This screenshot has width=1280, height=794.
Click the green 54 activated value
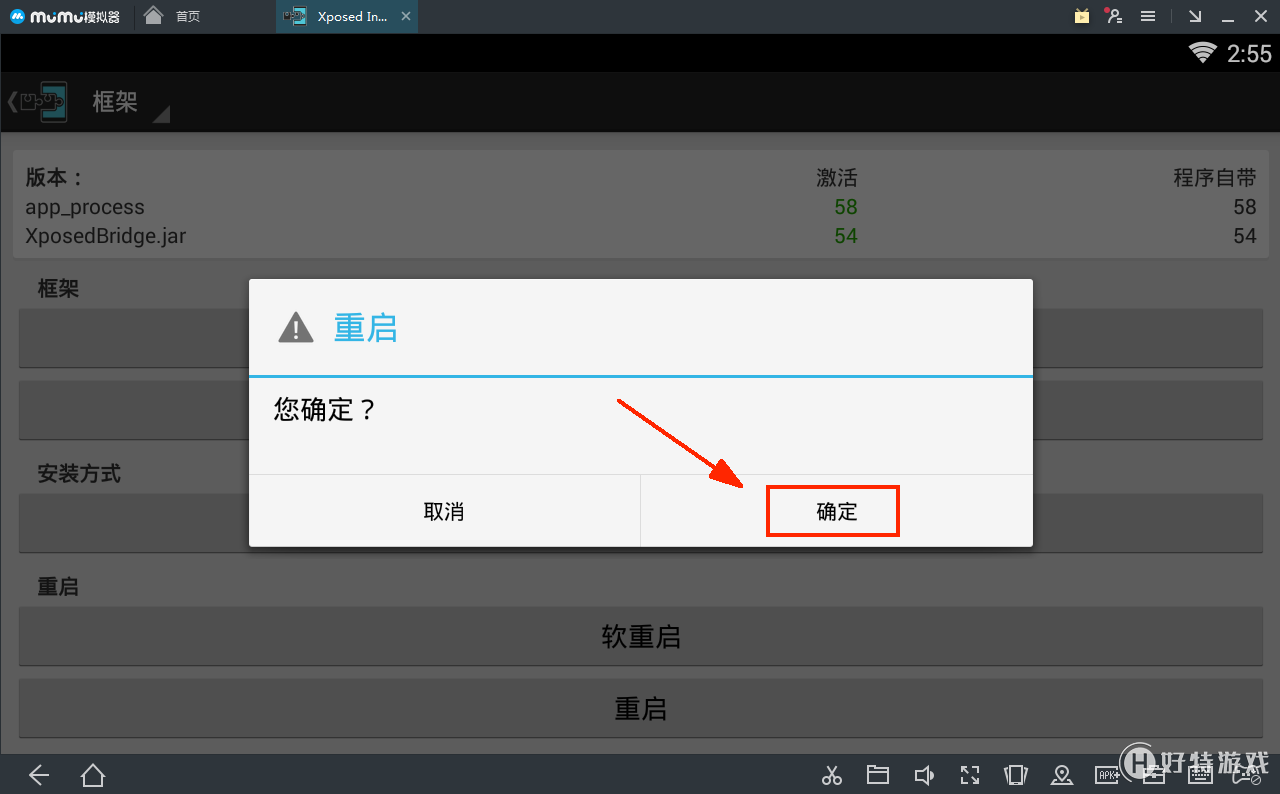tap(846, 236)
